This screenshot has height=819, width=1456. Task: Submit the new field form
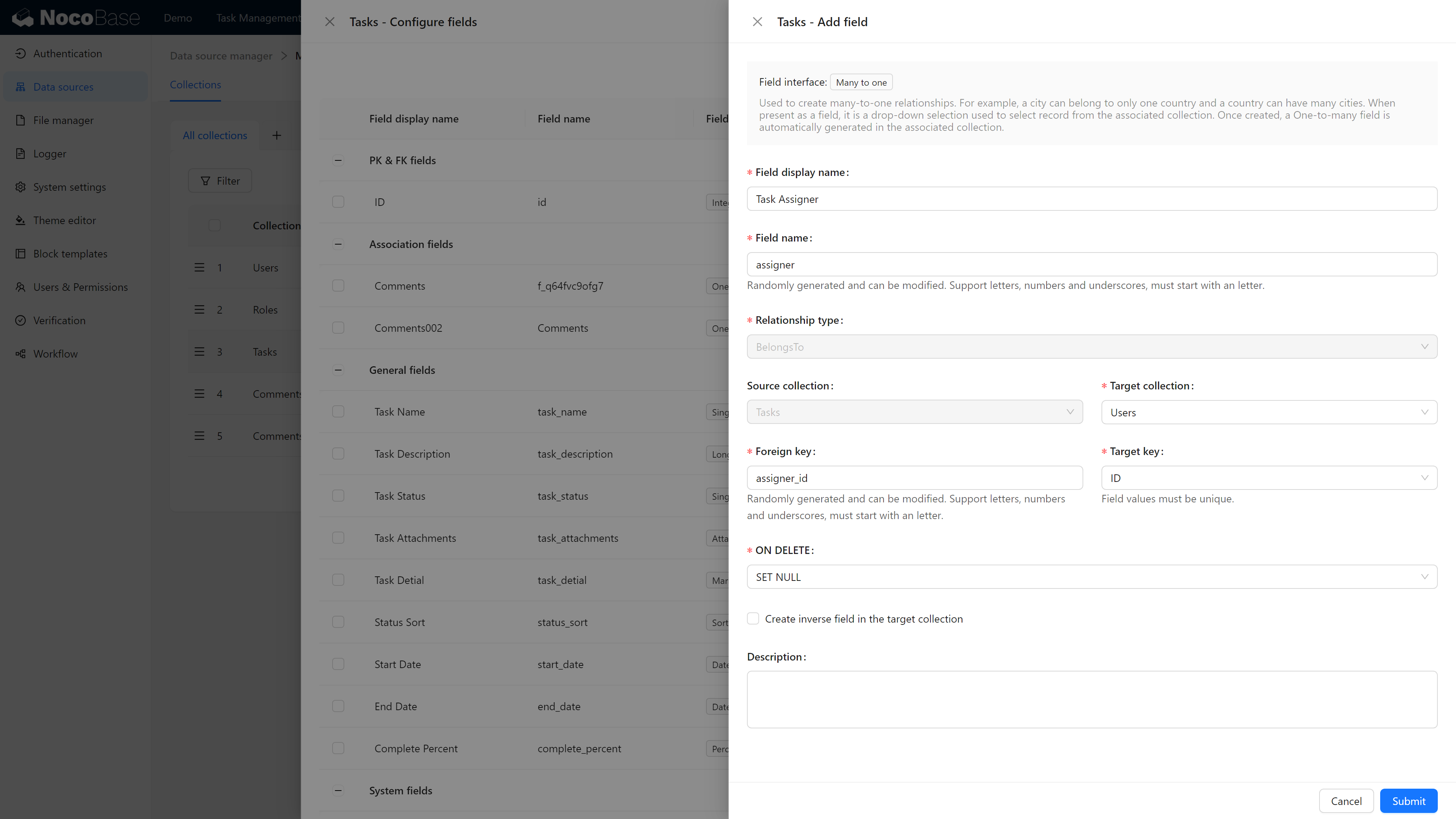(x=1408, y=801)
